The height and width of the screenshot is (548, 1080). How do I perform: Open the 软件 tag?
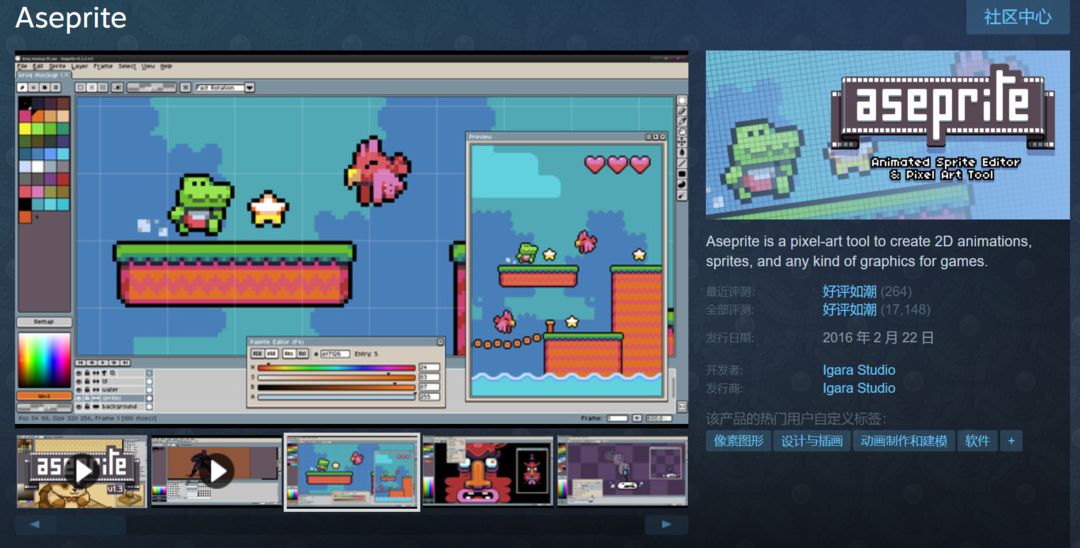click(977, 441)
